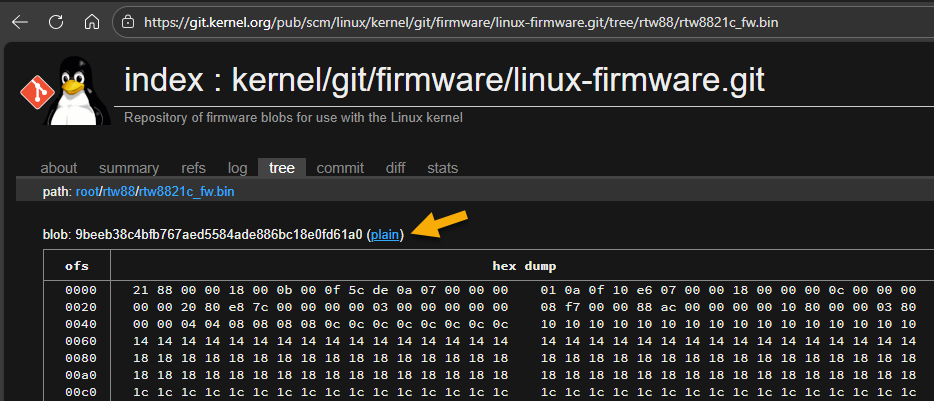Open kernel/git/firmware/linux-firmware.git title link
934x401 pixels.
coord(498,80)
